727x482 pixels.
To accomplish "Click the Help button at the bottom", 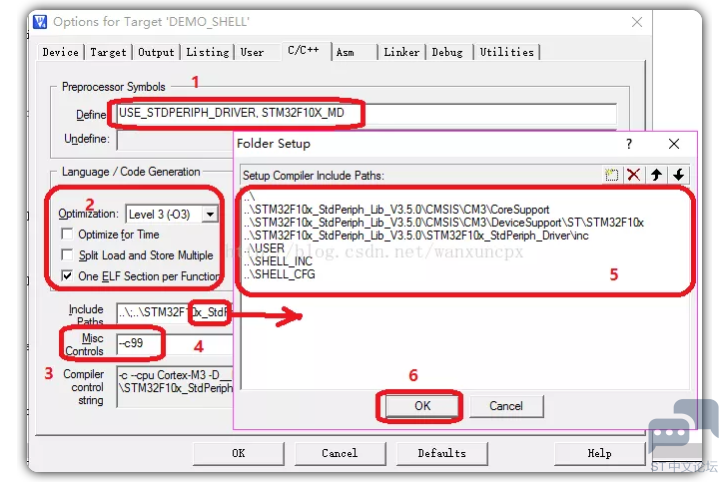I will pyautogui.click(x=599, y=453).
